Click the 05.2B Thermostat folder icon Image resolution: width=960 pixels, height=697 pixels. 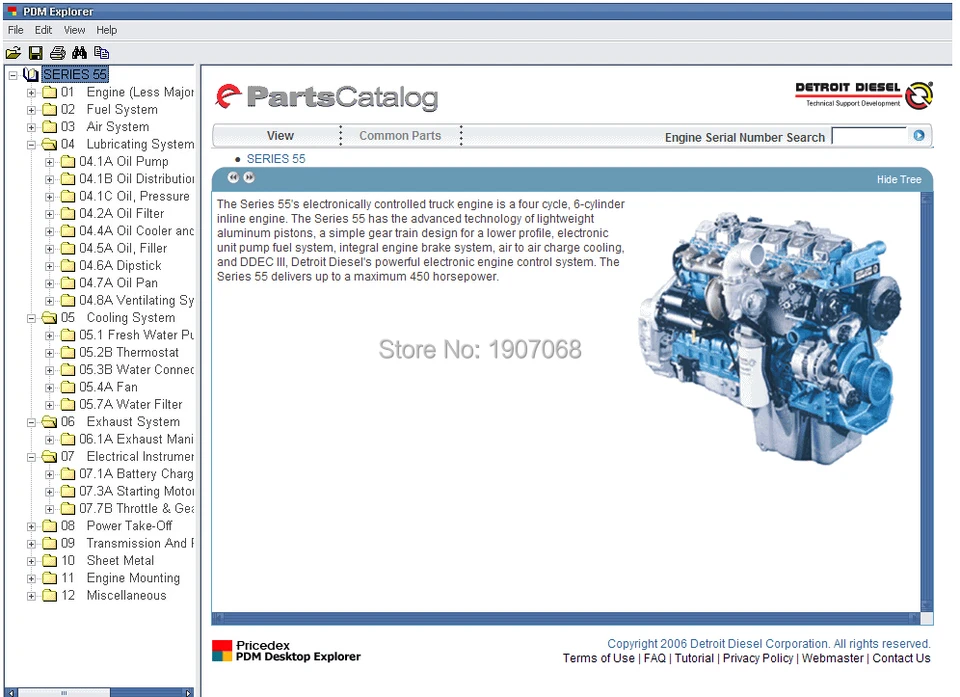coord(68,353)
